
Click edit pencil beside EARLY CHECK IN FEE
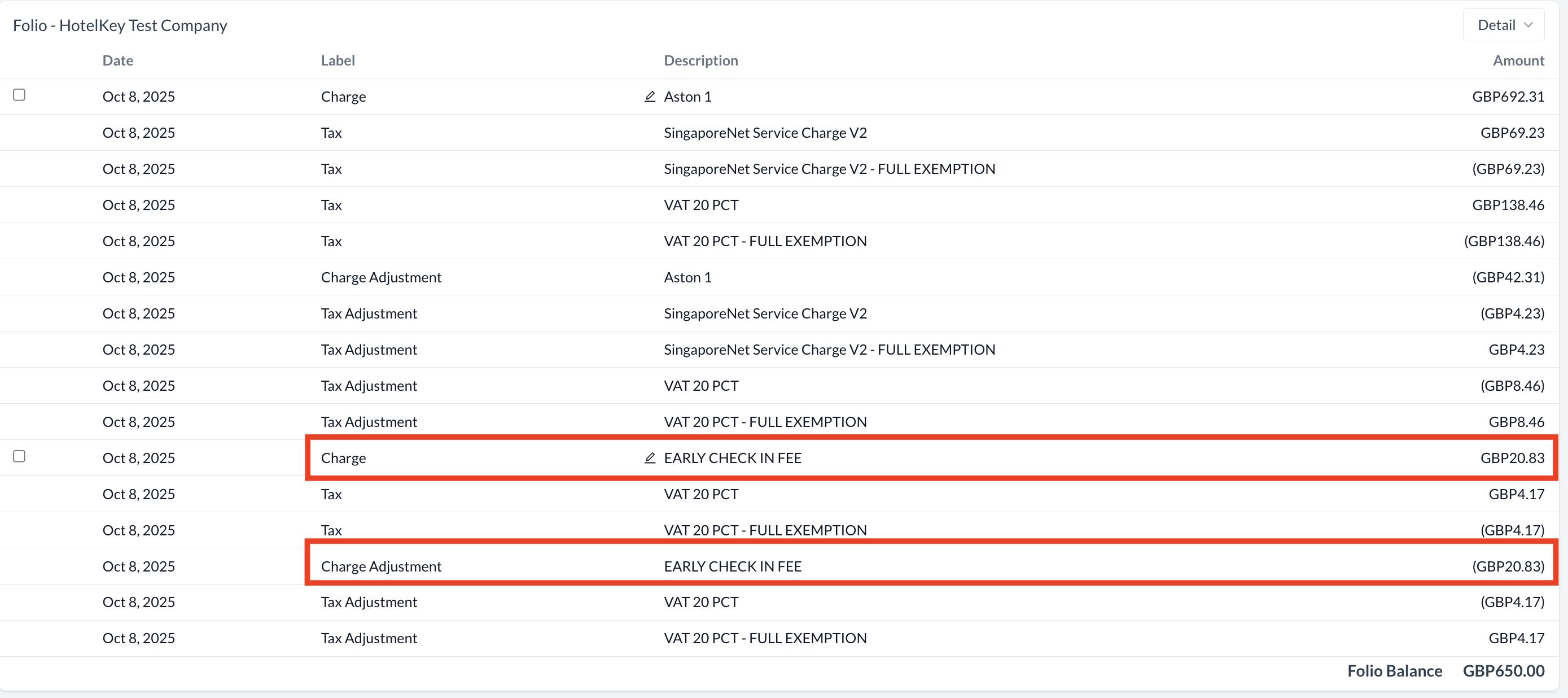click(x=650, y=457)
